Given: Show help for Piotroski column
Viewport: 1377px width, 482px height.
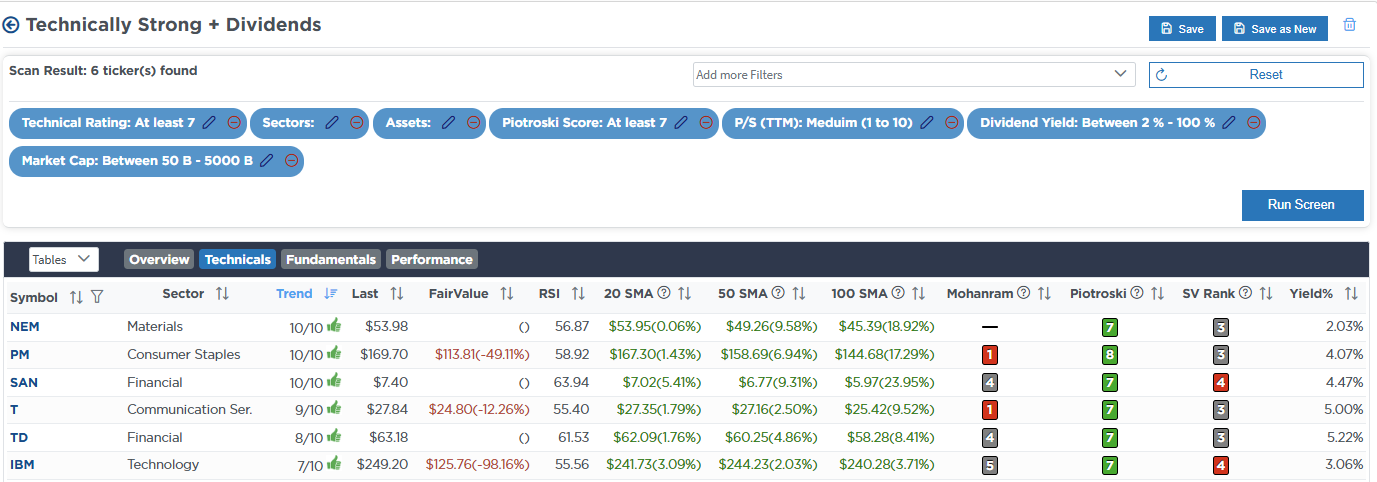Looking at the screenshot, I should point(1137,294).
